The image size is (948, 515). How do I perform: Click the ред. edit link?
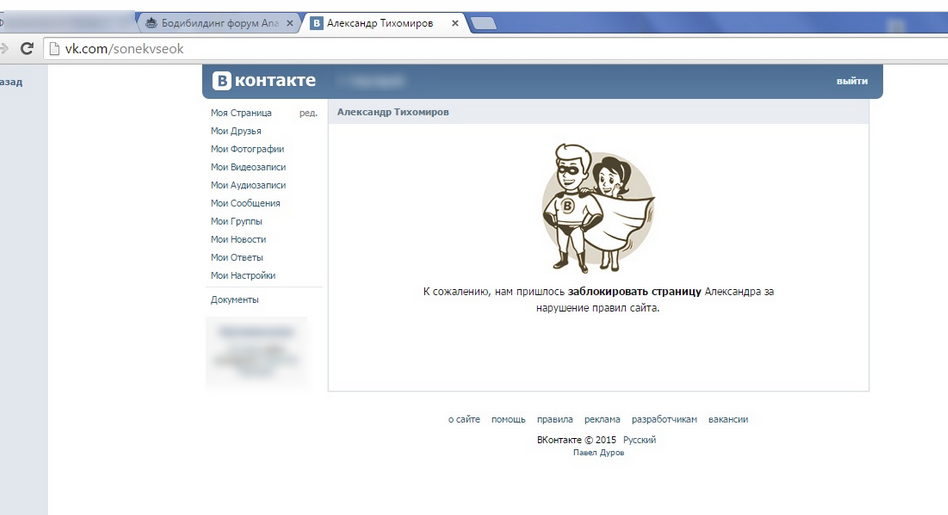[308, 113]
